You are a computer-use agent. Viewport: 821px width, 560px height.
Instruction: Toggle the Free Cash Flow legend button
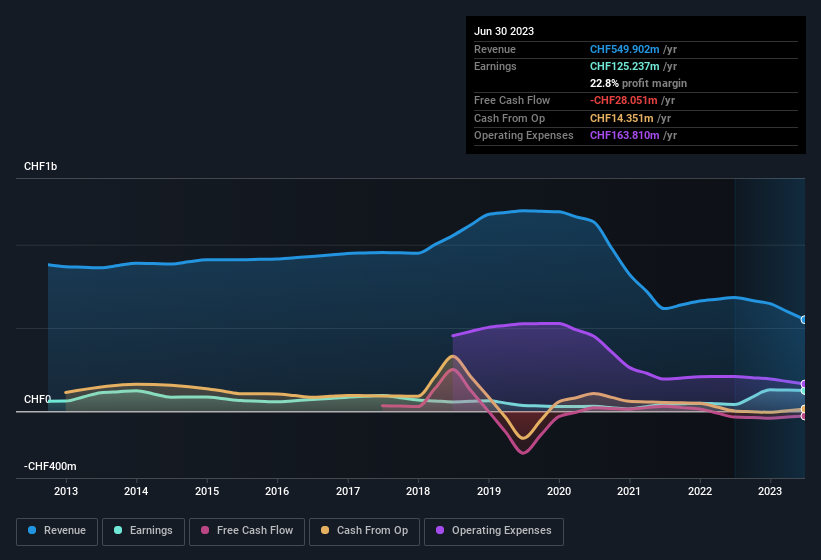(x=247, y=531)
